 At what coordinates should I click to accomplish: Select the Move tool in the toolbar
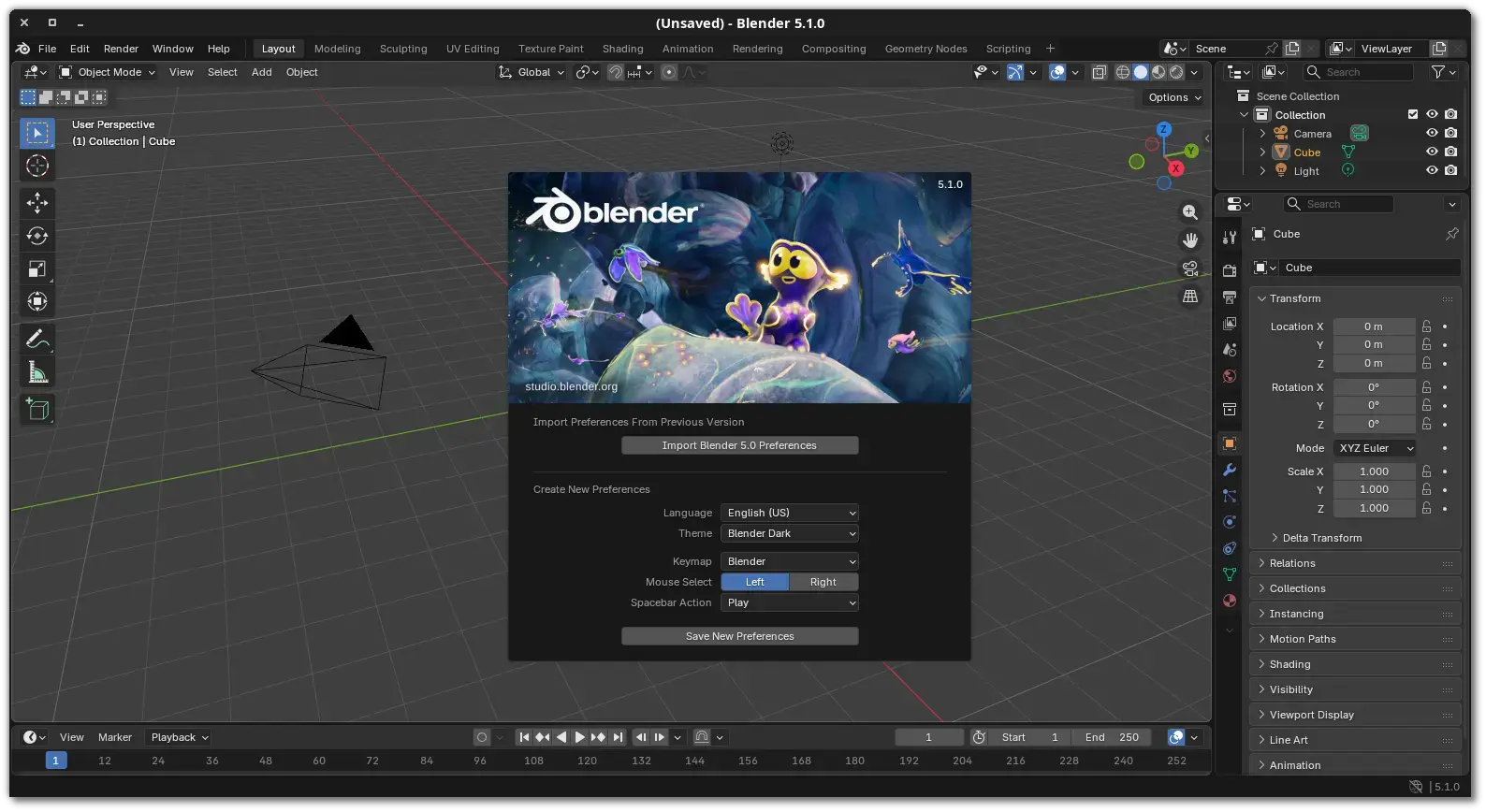(37, 203)
